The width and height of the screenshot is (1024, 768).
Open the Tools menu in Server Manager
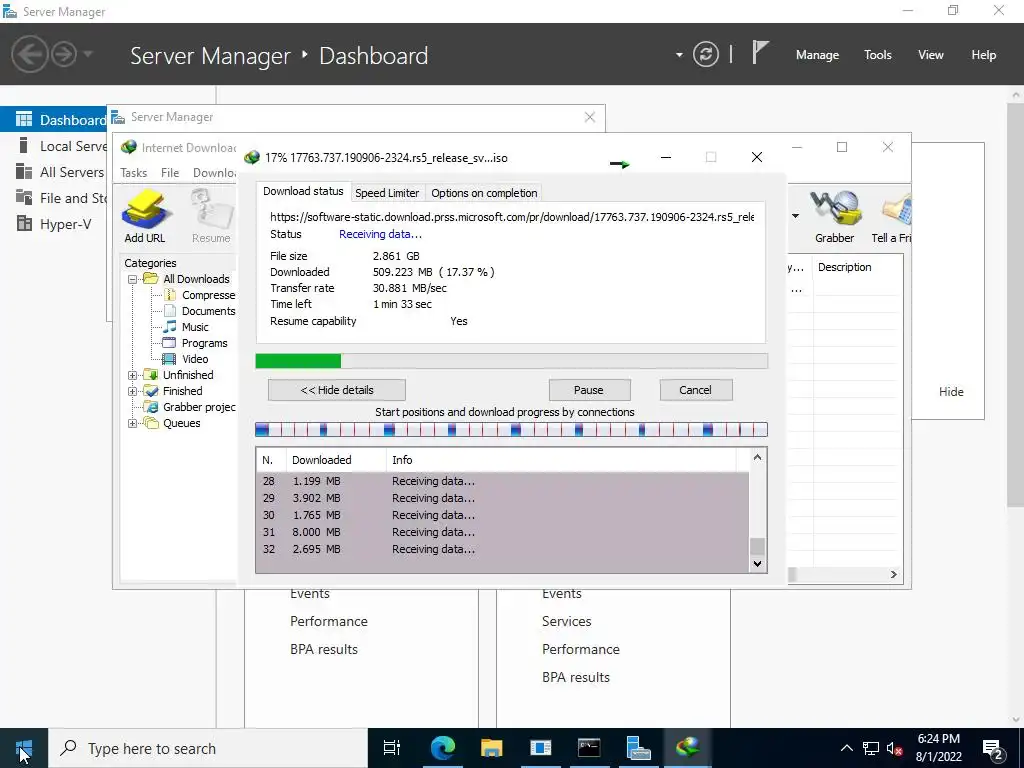[x=878, y=55]
